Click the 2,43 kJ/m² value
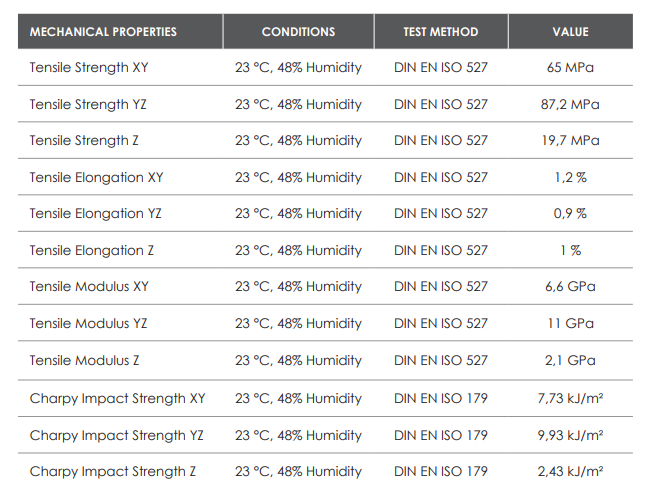This screenshot has height=503, width=645. [570, 471]
